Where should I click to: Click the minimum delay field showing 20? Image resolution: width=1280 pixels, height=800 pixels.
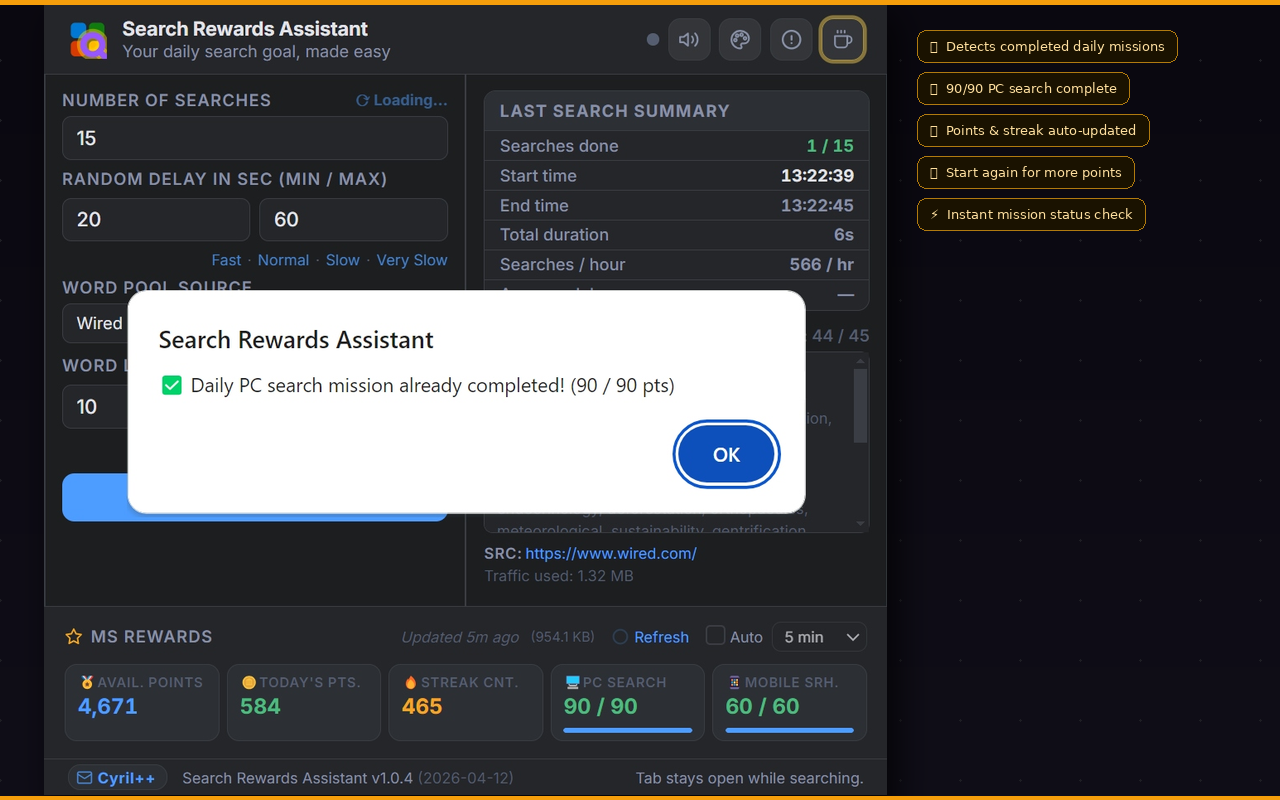156,219
